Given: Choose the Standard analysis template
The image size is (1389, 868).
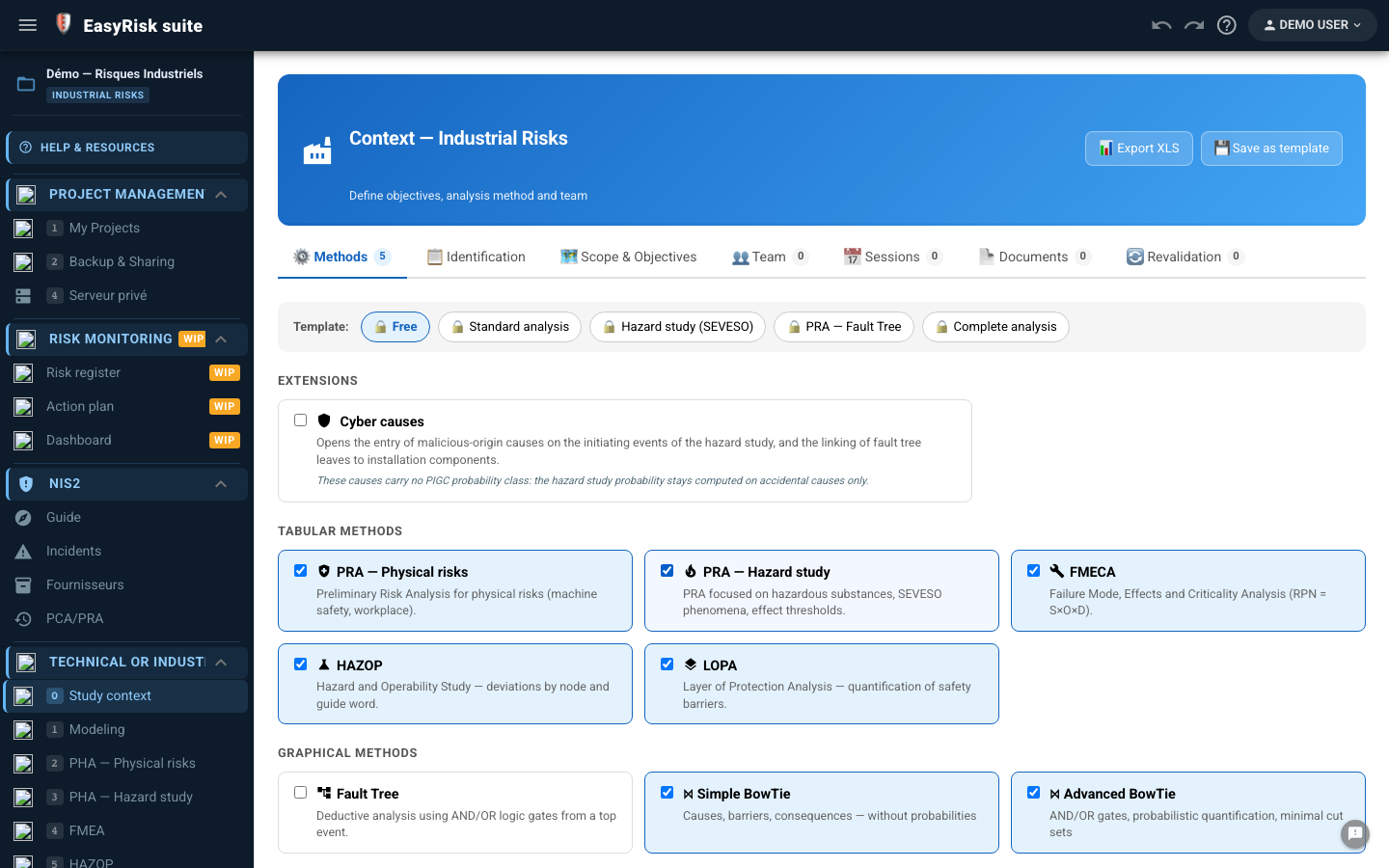Looking at the screenshot, I should (x=509, y=327).
